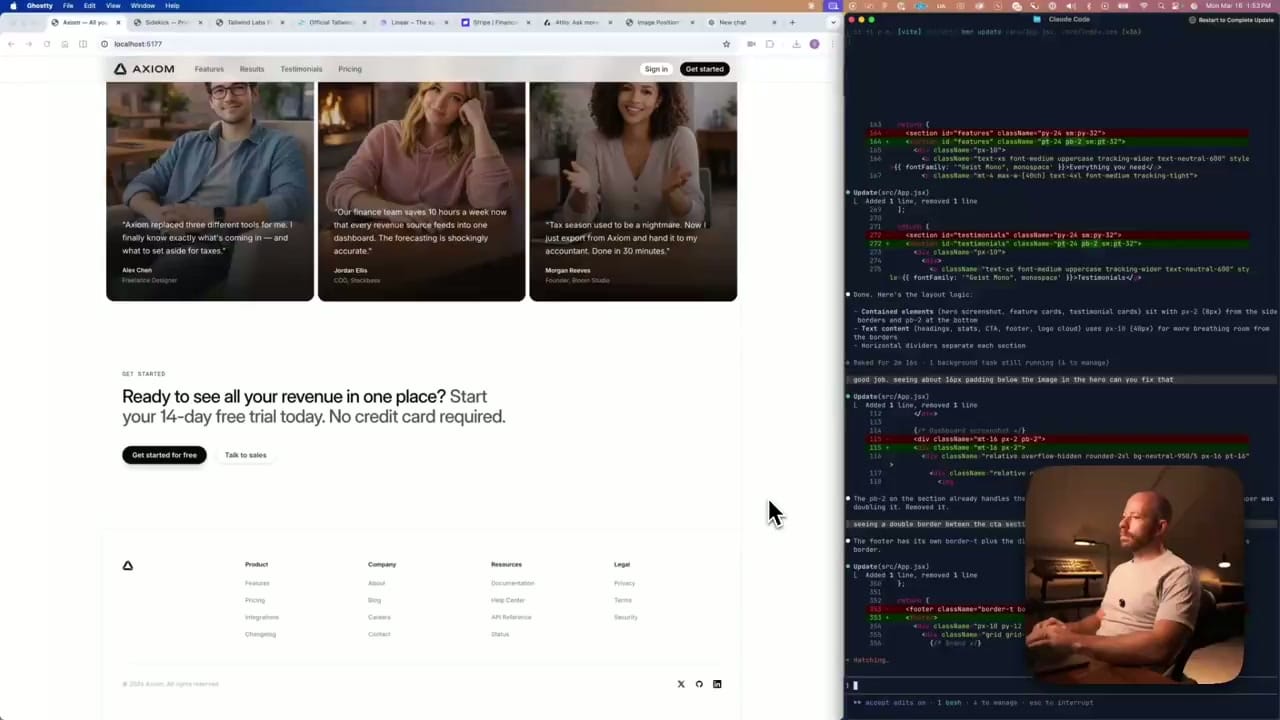Click Restart to Complete Update in terminal
Image resolution: width=1280 pixels, height=720 pixels.
(1234, 20)
